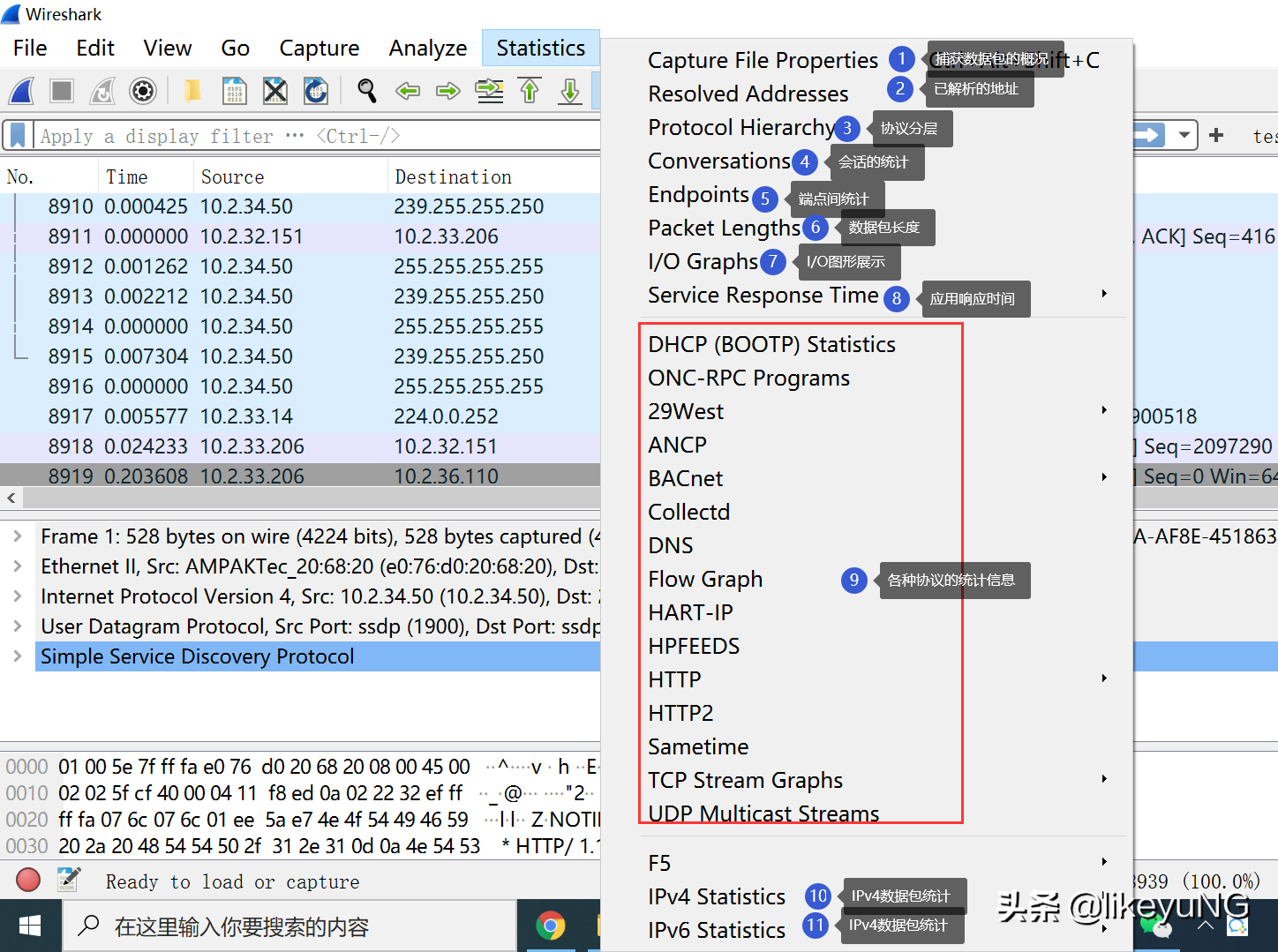Viewport: 1278px width, 952px height.
Task: Open the Windows Start menu
Action: tap(30, 926)
